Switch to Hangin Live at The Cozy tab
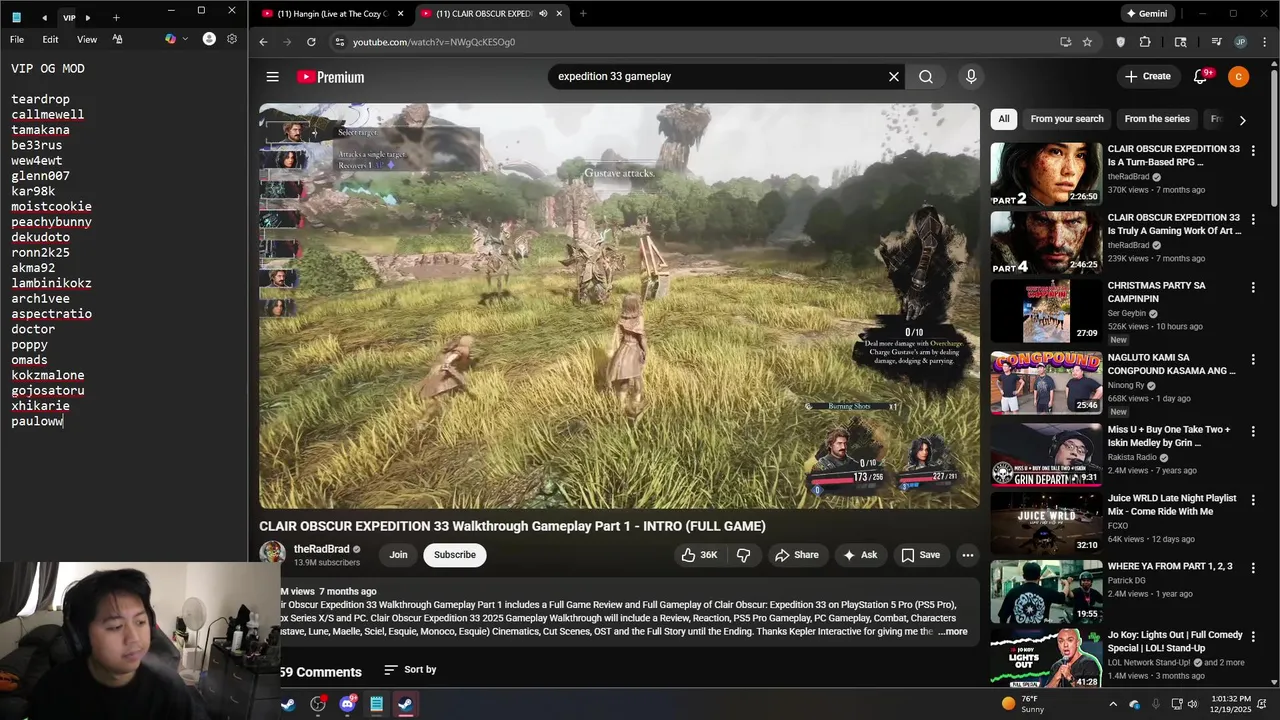 pos(331,14)
